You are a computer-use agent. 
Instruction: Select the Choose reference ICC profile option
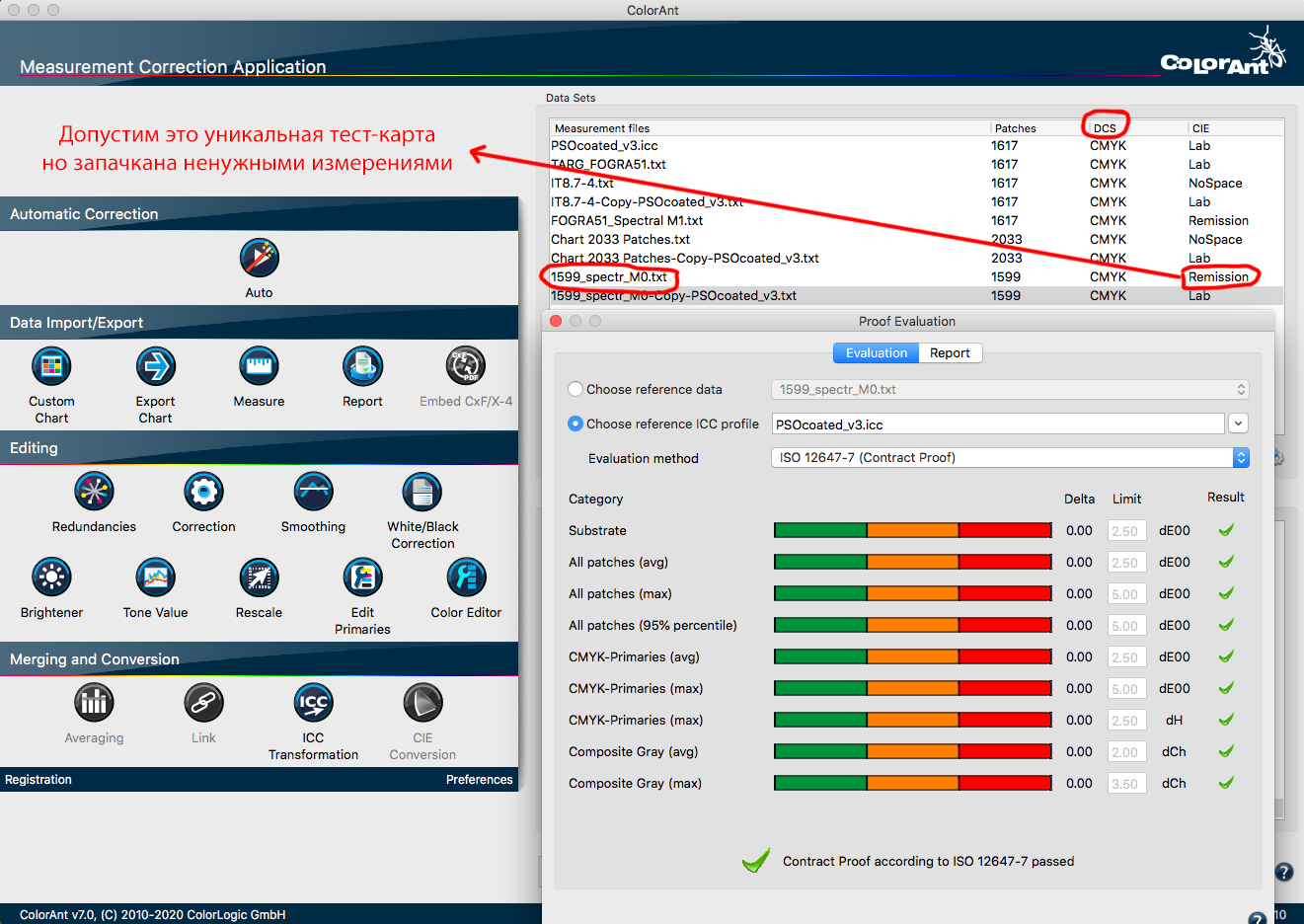coord(575,423)
